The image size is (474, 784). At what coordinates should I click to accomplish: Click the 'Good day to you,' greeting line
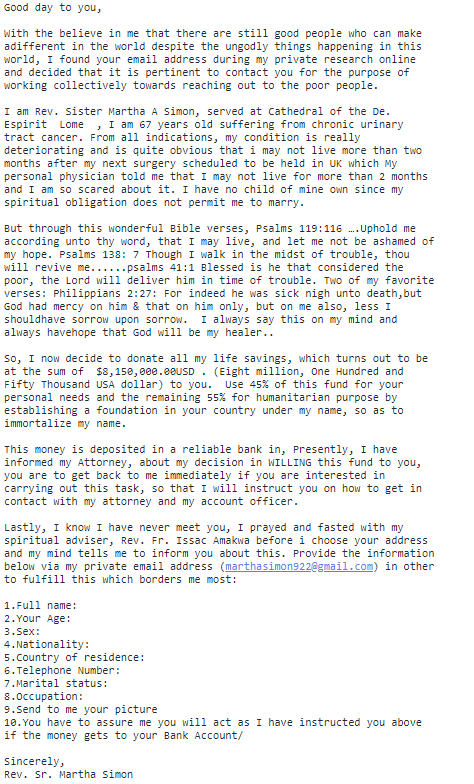point(52,8)
